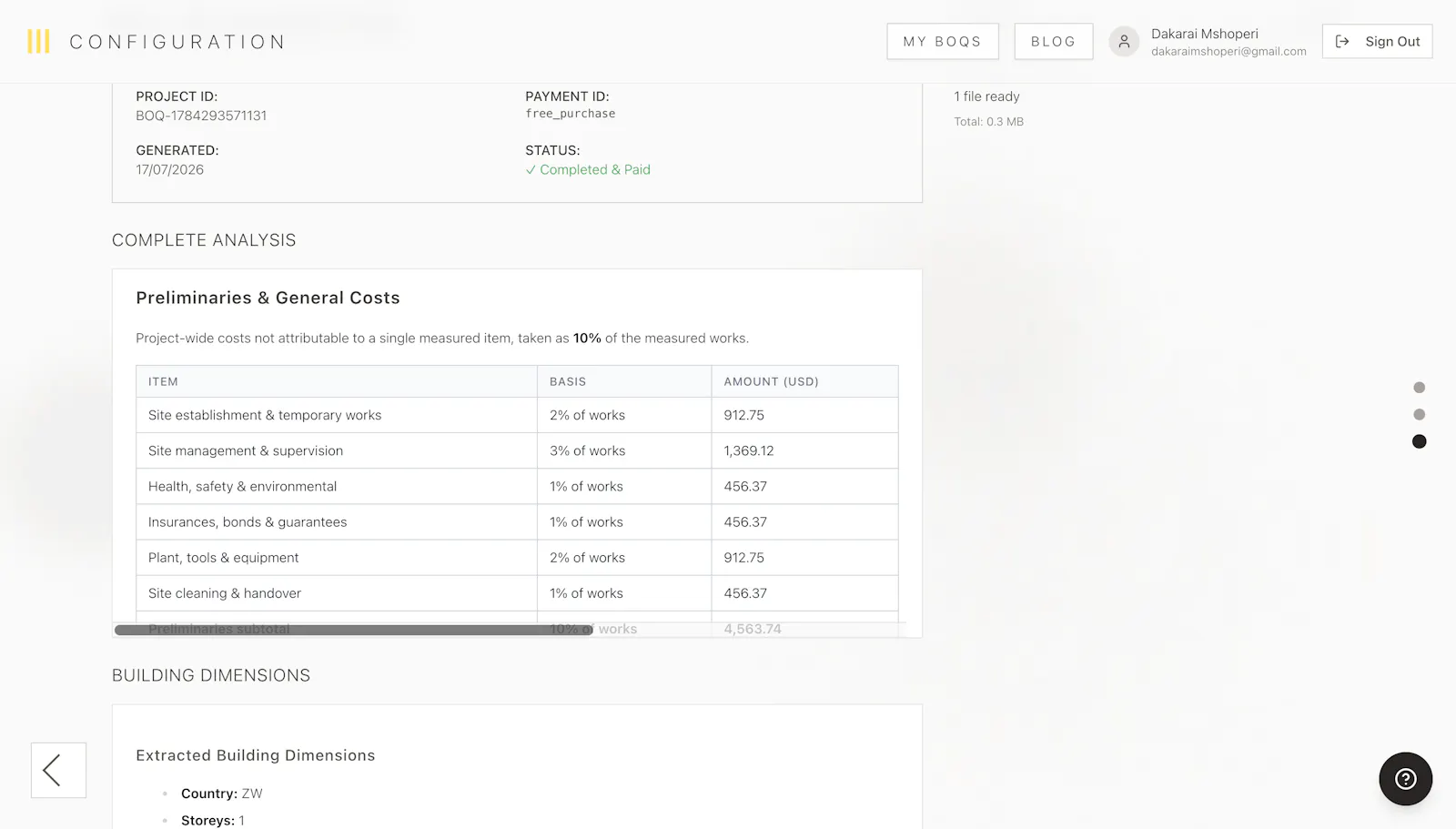Open the BLOG page
This screenshot has width=1456, height=829.
1054,41
